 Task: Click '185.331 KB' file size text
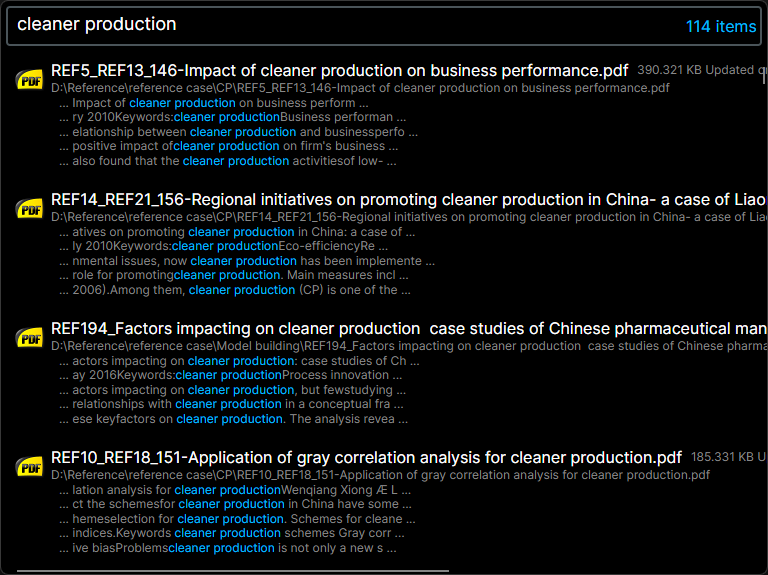pyautogui.click(x=722, y=457)
